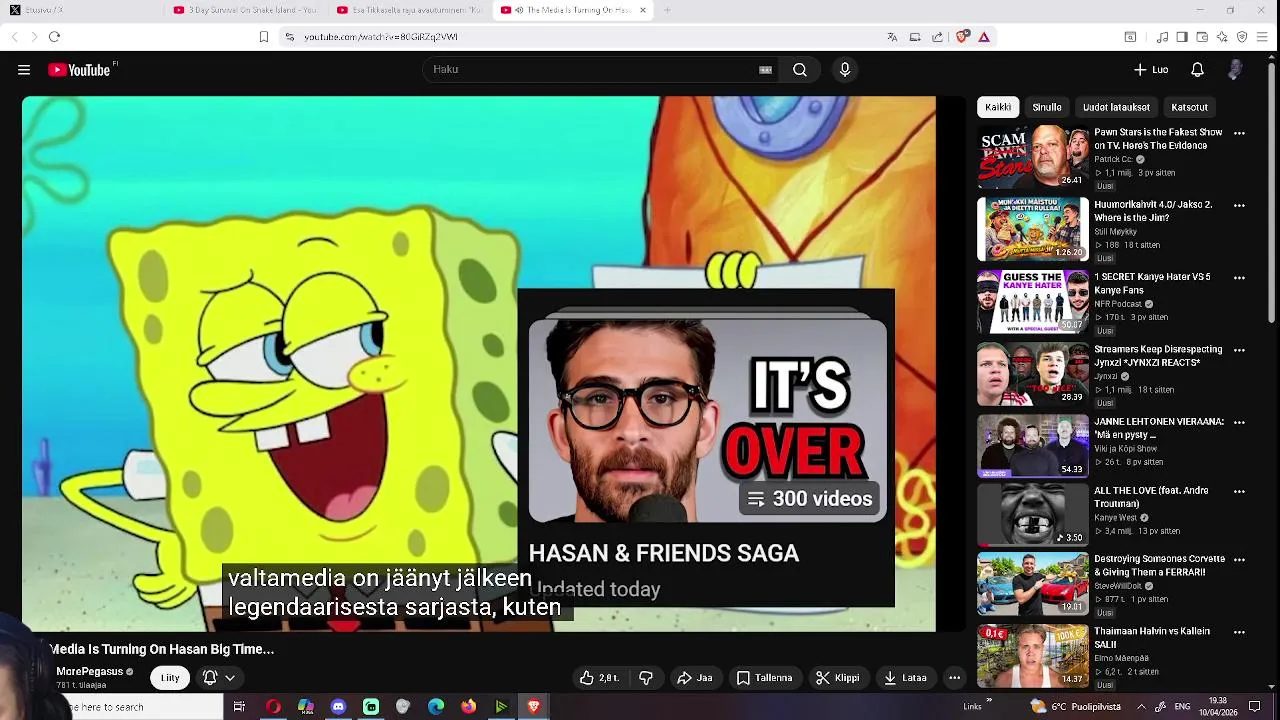This screenshot has height=720, width=1280.
Task: Download the video with Lataa
Action: pyautogui.click(x=905, y=678)
